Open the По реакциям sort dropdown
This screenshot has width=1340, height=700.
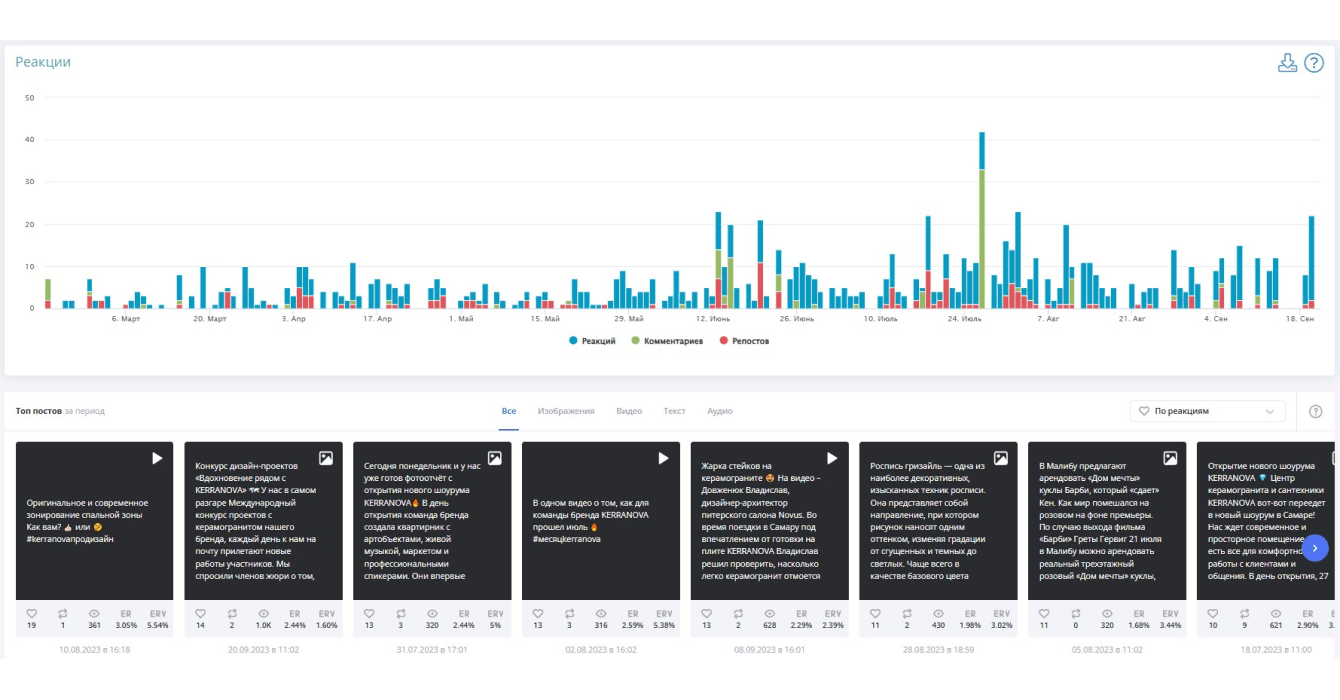pos(1208,411)
